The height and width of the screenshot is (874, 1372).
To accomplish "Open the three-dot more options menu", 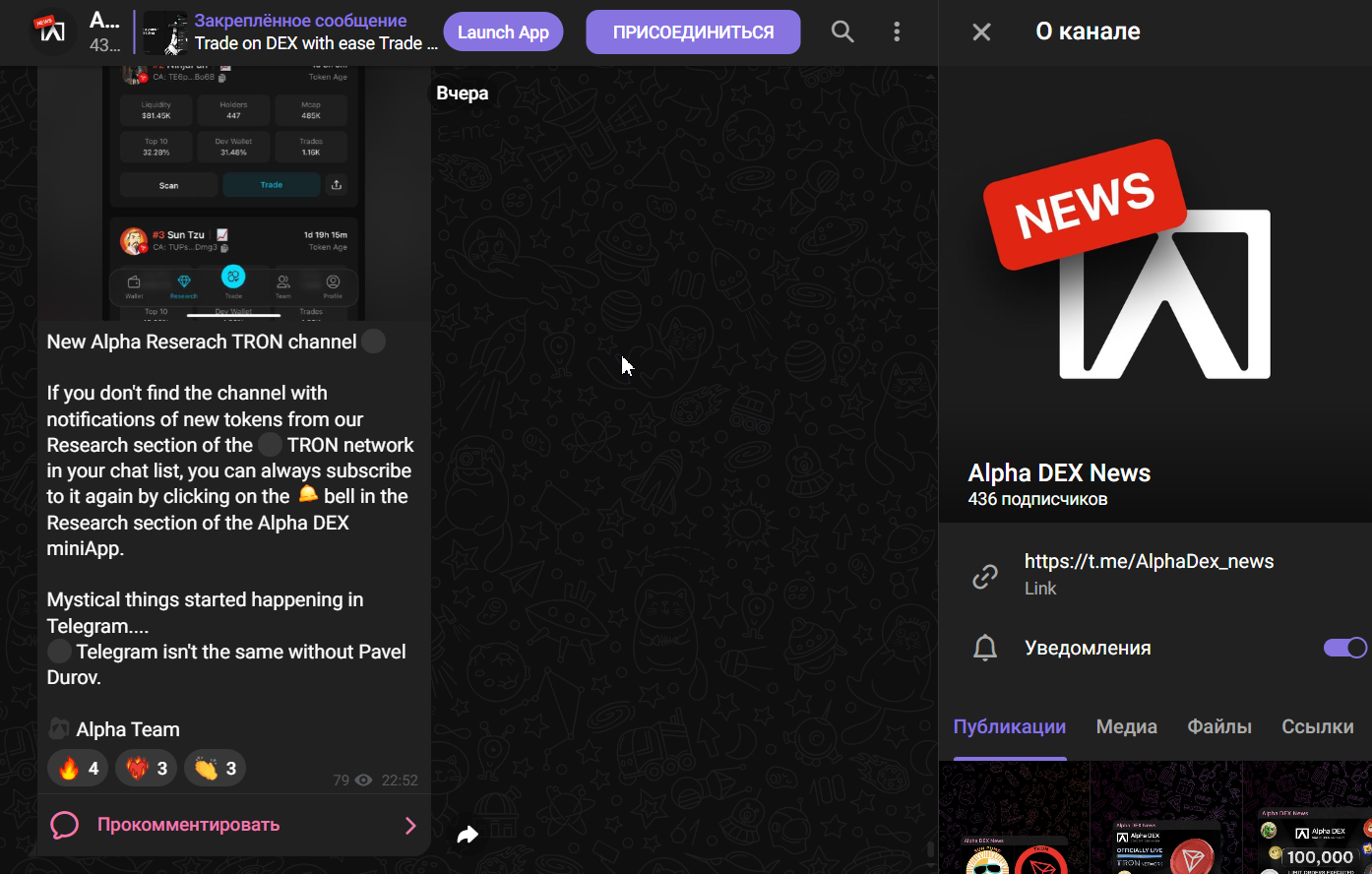I will point(897,31).
